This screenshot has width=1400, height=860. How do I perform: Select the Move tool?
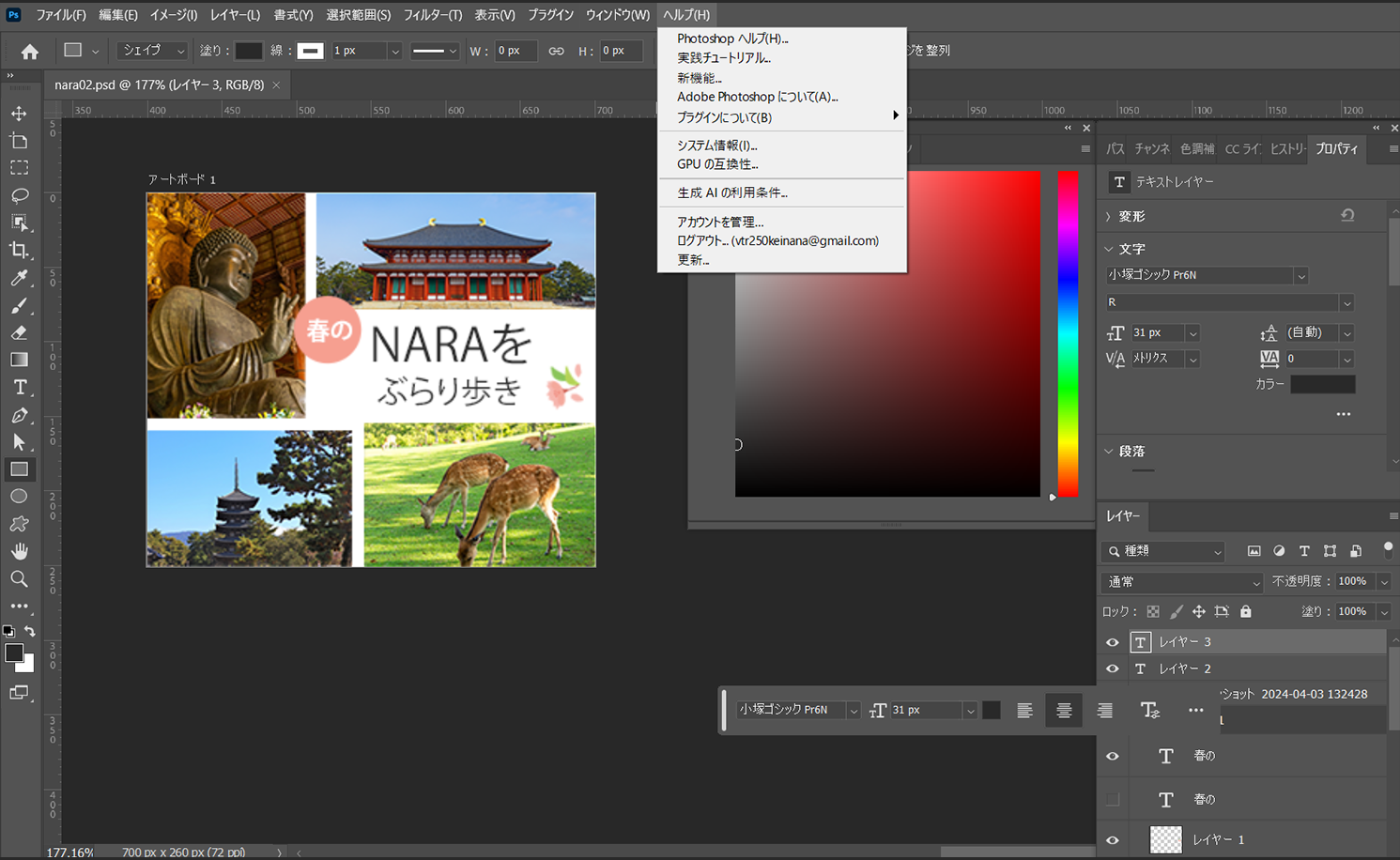pyautogui.click(x=19, y=114)
